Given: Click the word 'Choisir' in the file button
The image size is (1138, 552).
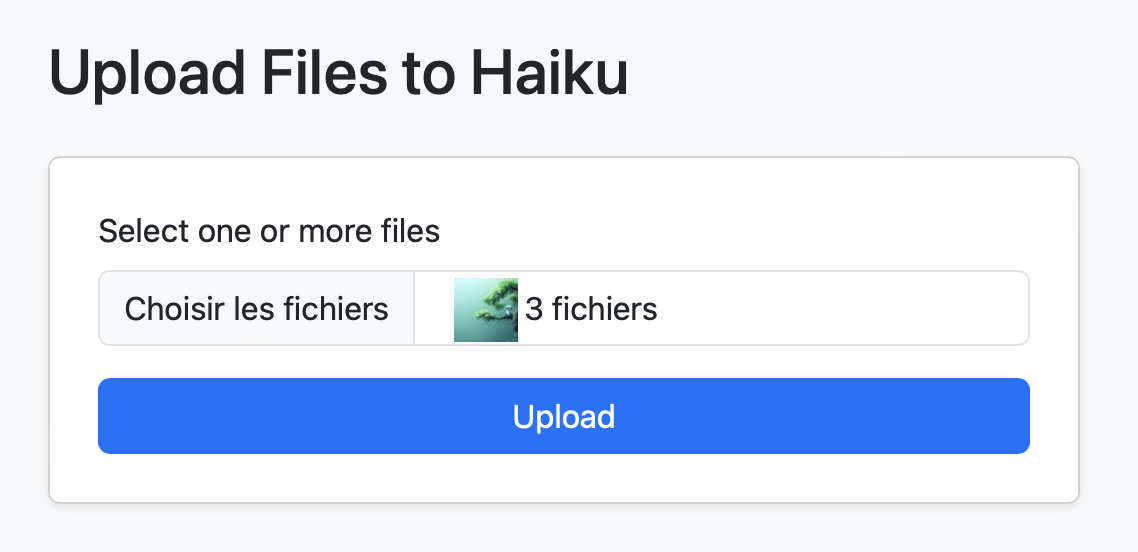Looking at the screenshot, I should [174, 310].
